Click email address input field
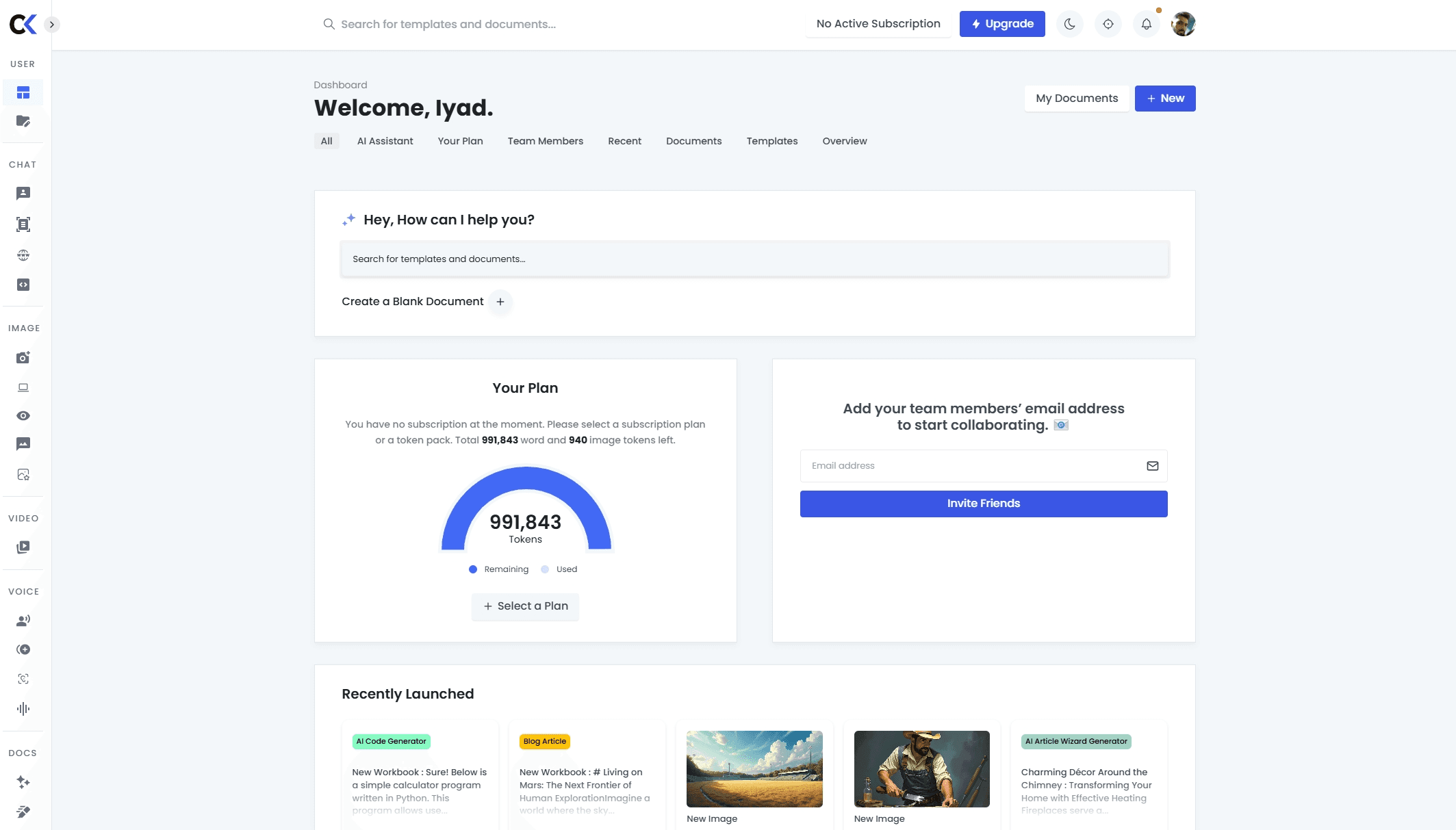1456x830 pixels. [983, 466]
